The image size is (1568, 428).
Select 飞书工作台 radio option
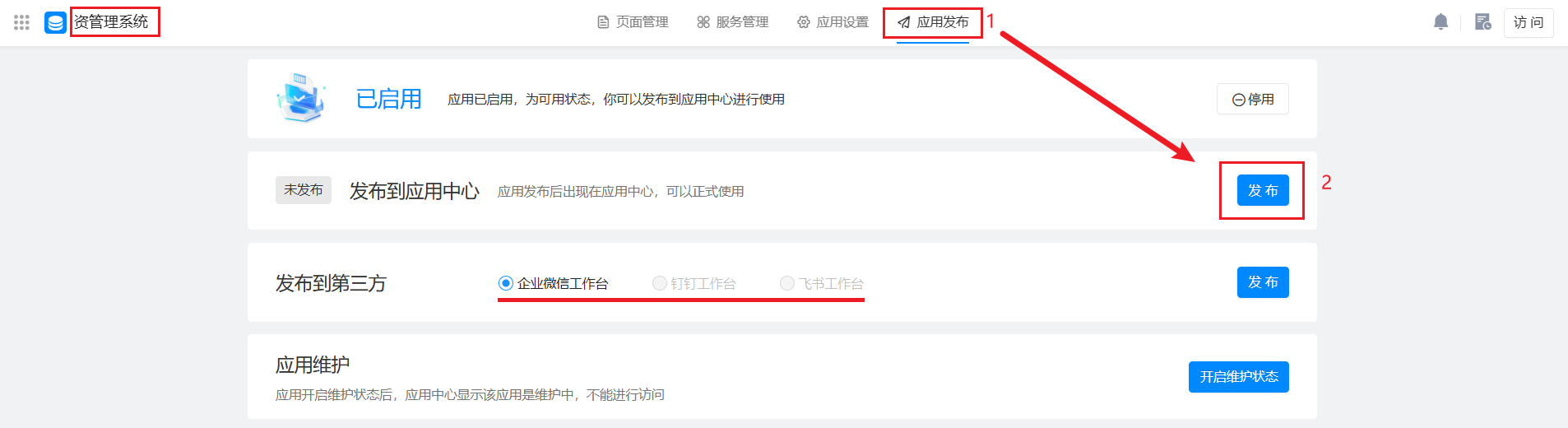787,283
